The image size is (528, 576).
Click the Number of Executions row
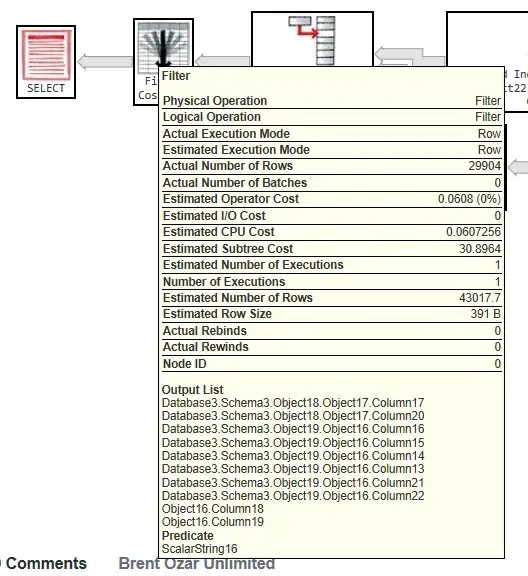[332, 282]
